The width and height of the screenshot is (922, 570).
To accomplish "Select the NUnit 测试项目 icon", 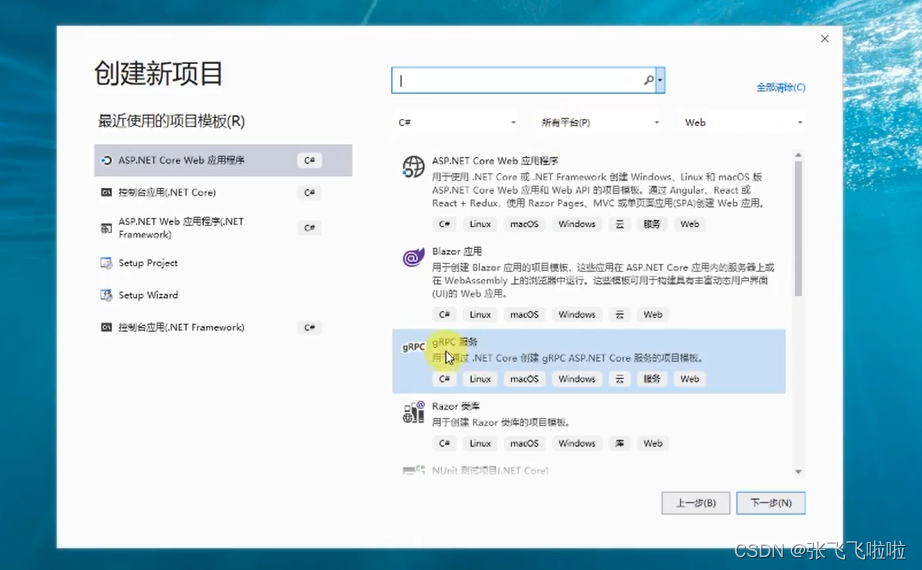I will (413, 469).
